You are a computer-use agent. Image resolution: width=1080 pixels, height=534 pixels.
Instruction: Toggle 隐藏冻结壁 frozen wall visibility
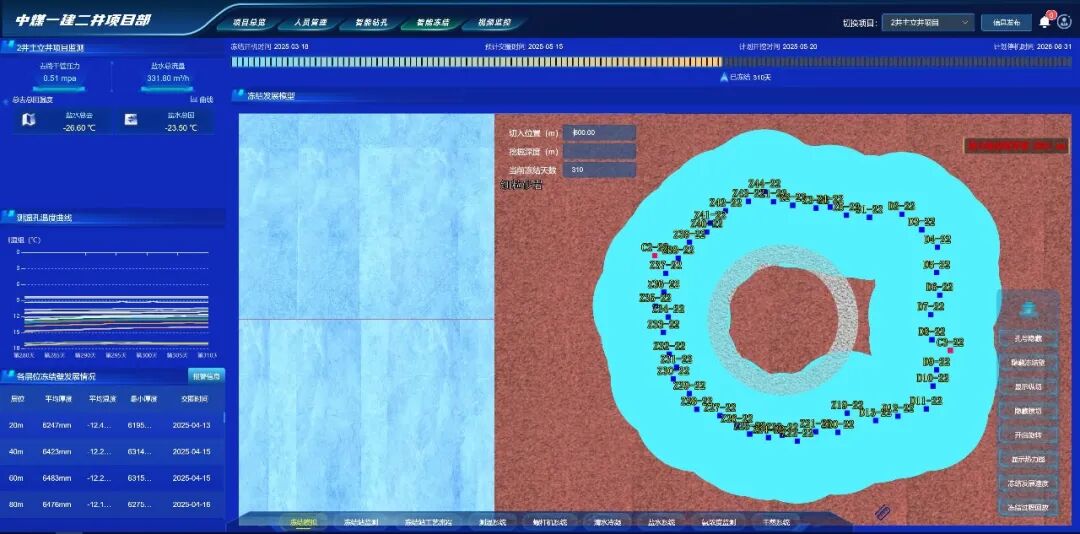(x=1028, y=362)
